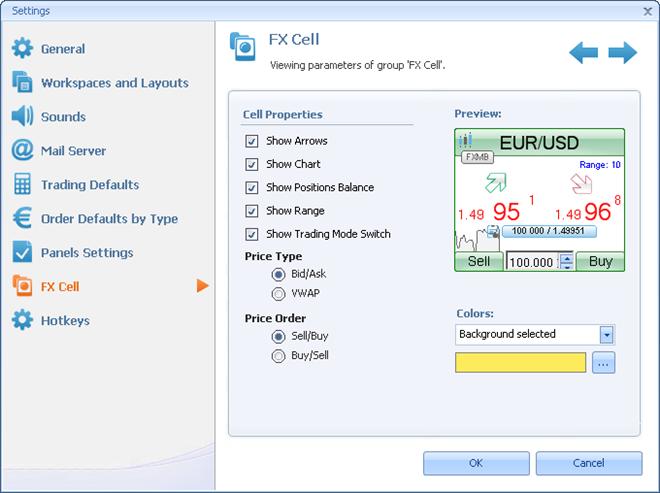
Task: Open the General settings section
Action: tap(63, 49)
